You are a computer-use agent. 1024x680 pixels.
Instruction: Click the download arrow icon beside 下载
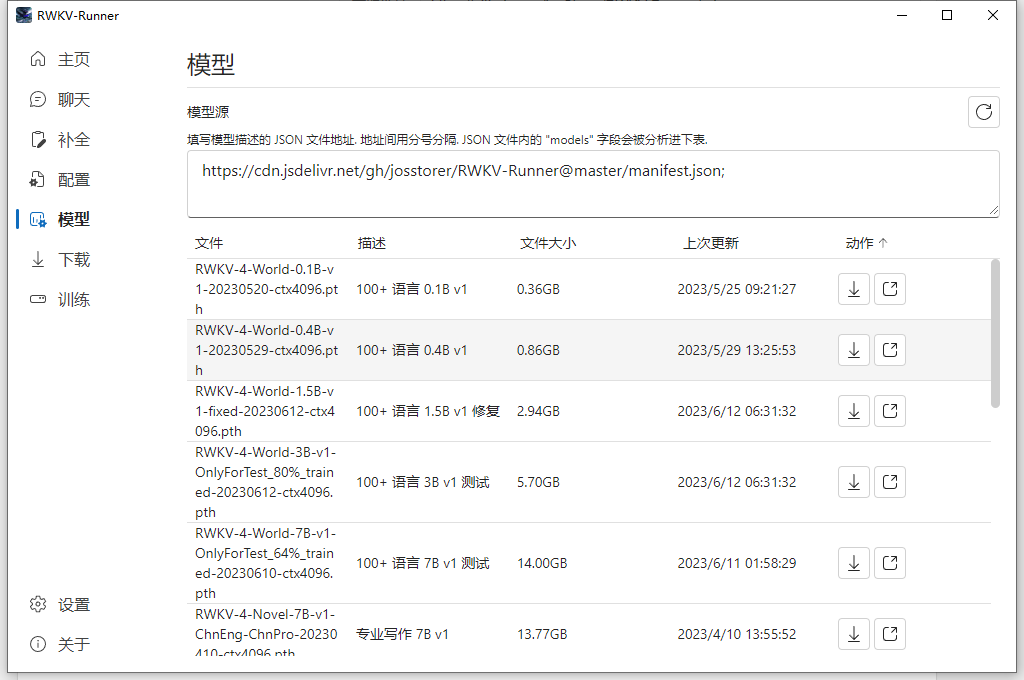[x=38, y=259]
